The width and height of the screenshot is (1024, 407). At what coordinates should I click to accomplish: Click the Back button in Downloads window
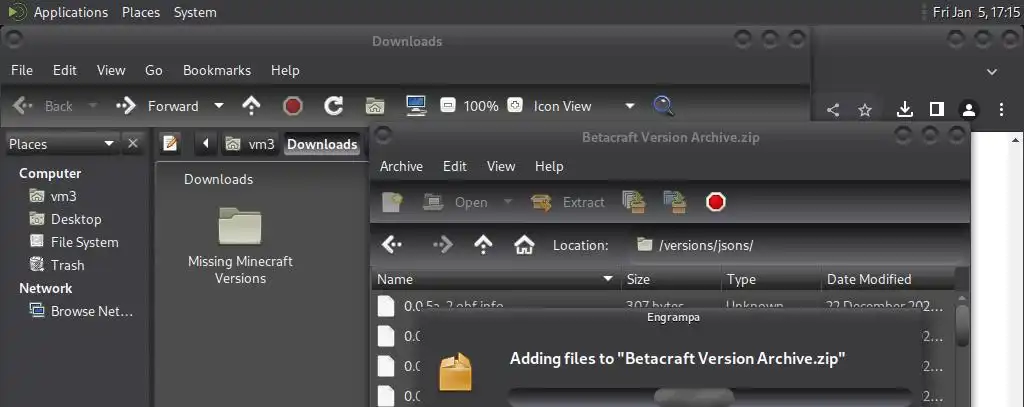point(42,106)
